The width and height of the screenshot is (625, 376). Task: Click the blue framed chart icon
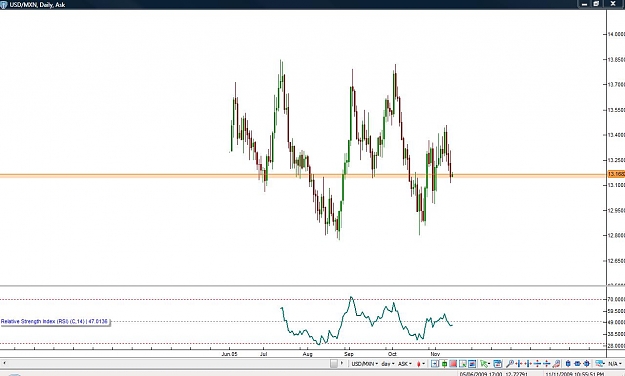tap(472, 364)
